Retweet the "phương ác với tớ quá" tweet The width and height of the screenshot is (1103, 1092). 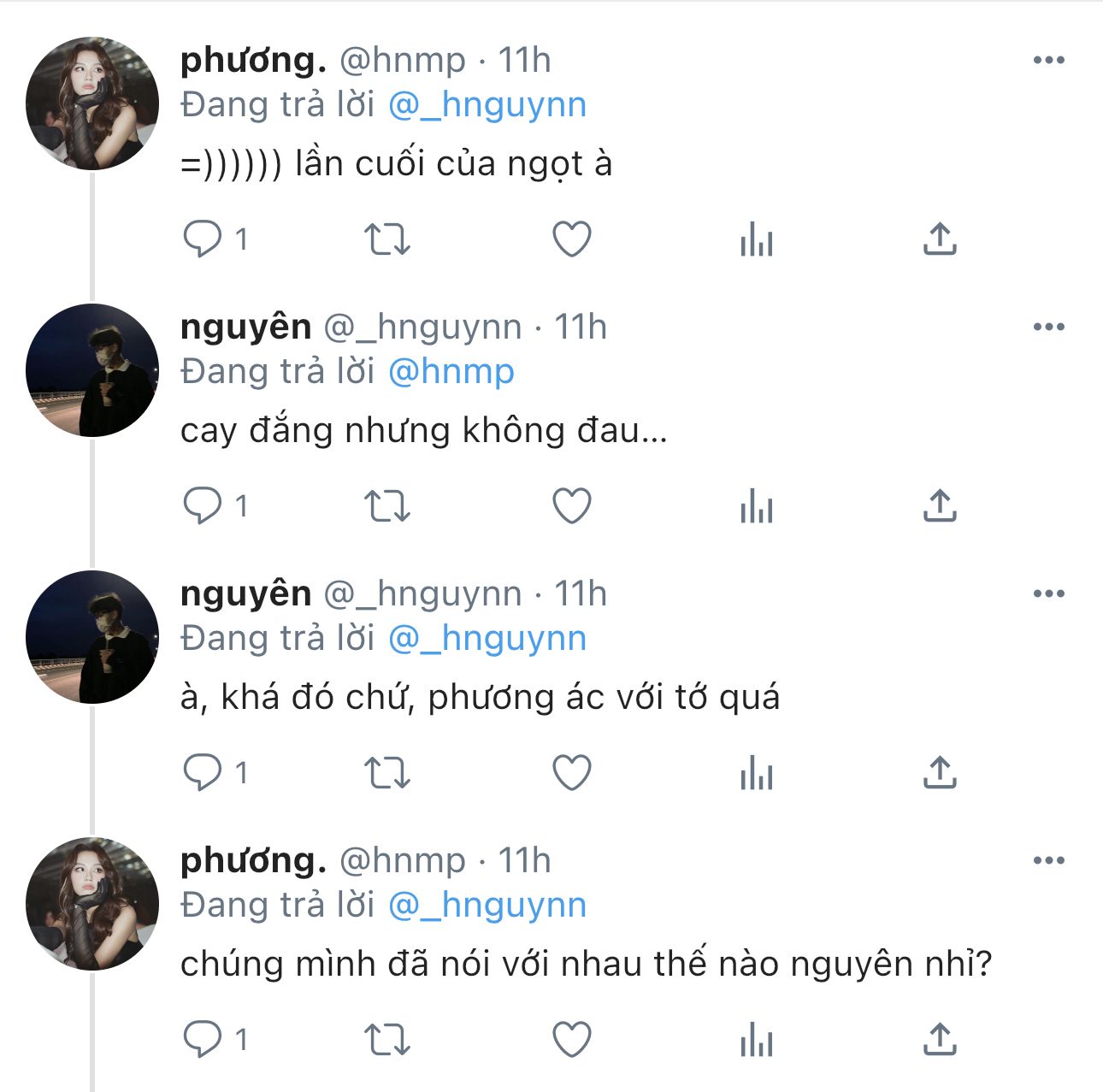tap(387, 773)
